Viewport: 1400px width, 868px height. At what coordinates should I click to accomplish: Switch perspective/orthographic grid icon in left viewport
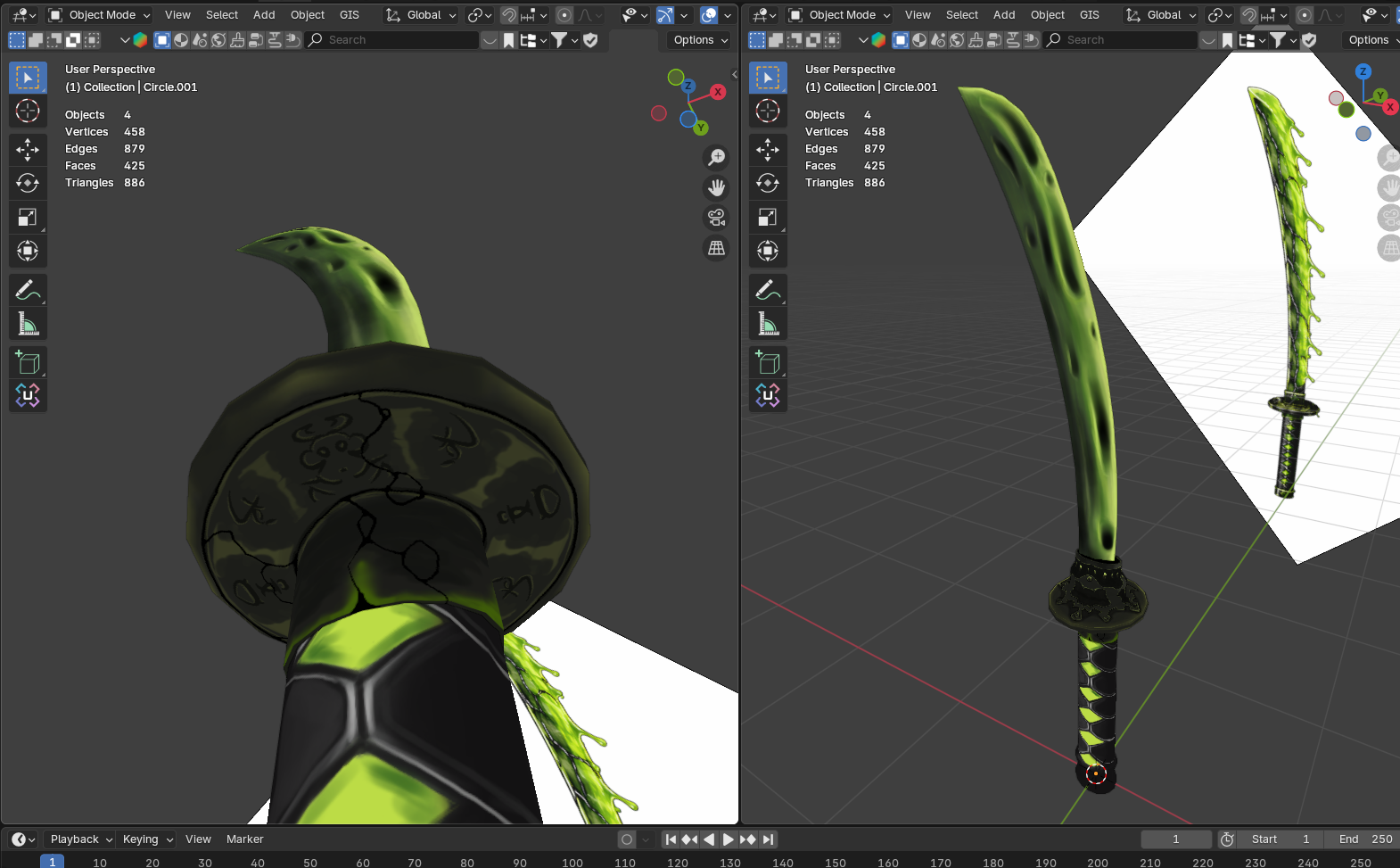[x=716, y=248]
